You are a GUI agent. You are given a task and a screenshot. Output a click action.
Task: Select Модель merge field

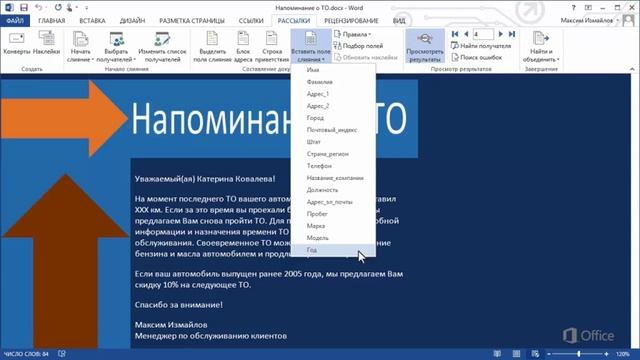(333, 238)
